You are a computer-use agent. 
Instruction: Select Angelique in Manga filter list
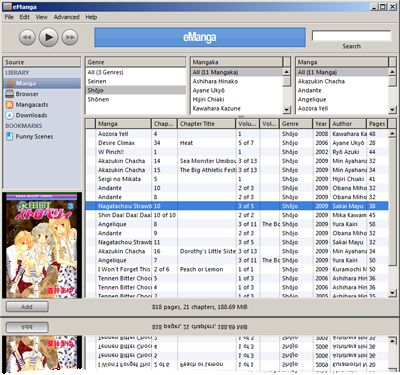(x=342, y=99)
